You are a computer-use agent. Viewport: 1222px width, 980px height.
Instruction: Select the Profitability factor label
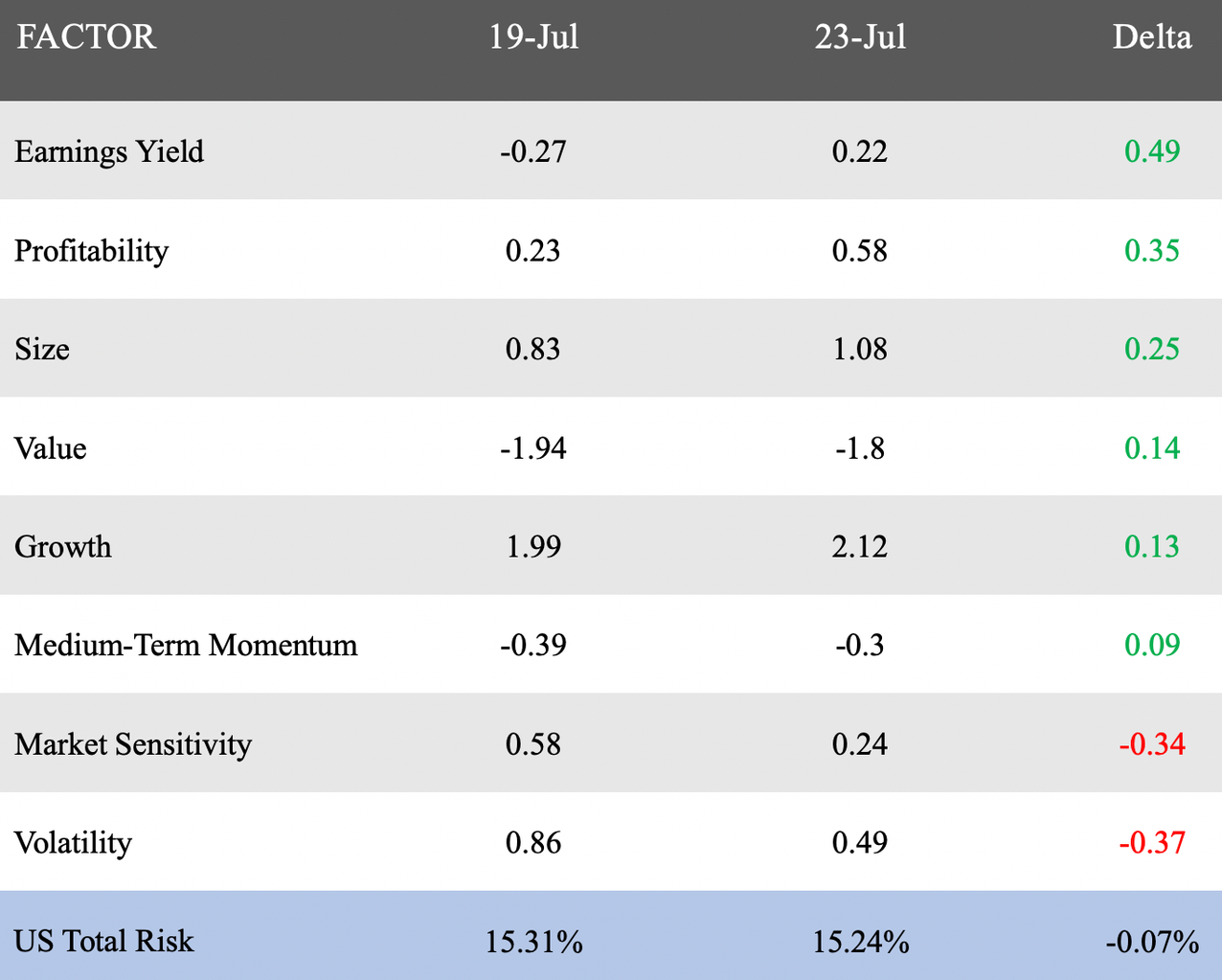(92, 251)
